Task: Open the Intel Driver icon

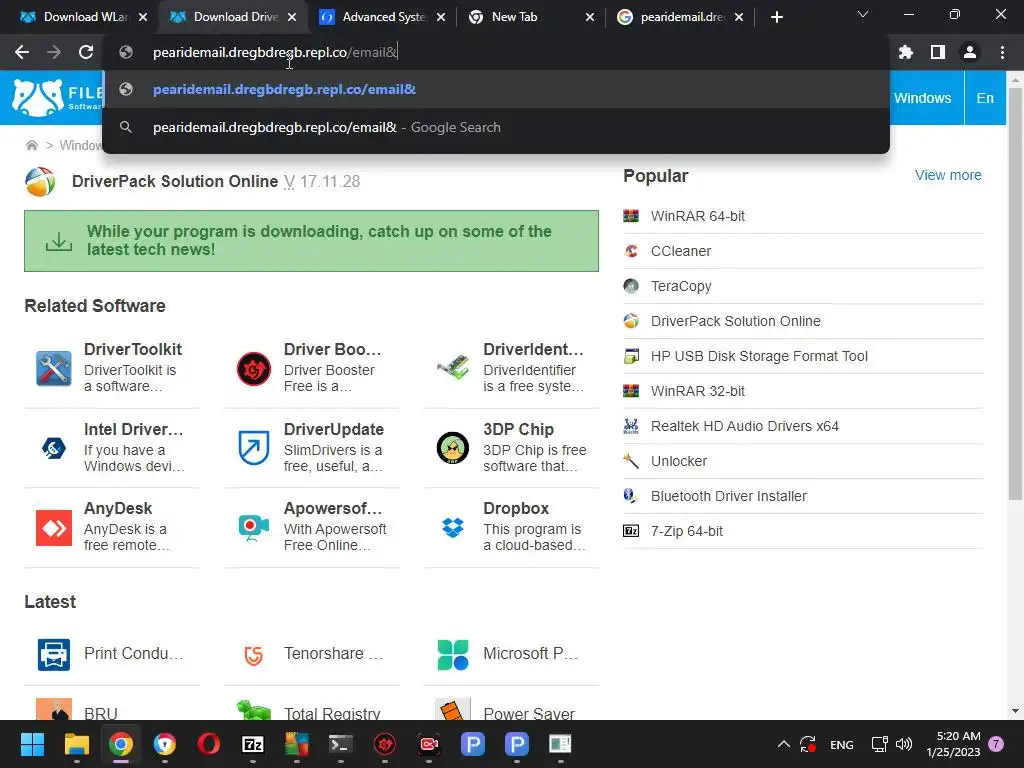Action: [x=54, y=448]
